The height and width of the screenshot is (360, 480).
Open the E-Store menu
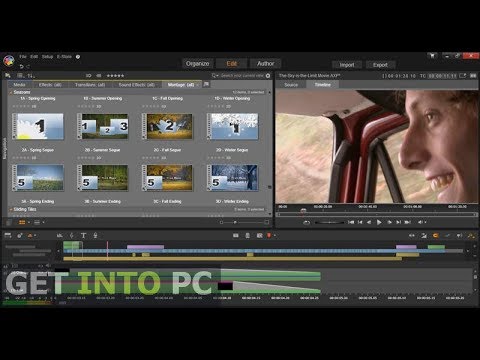(x=64, y=57)
